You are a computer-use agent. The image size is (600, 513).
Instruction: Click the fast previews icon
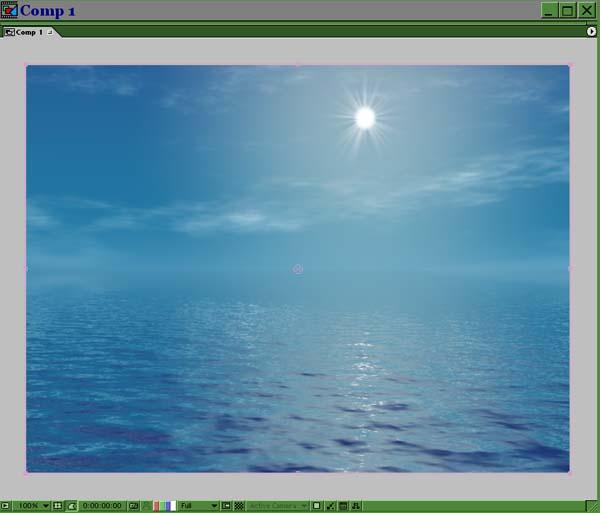point(330,506)
